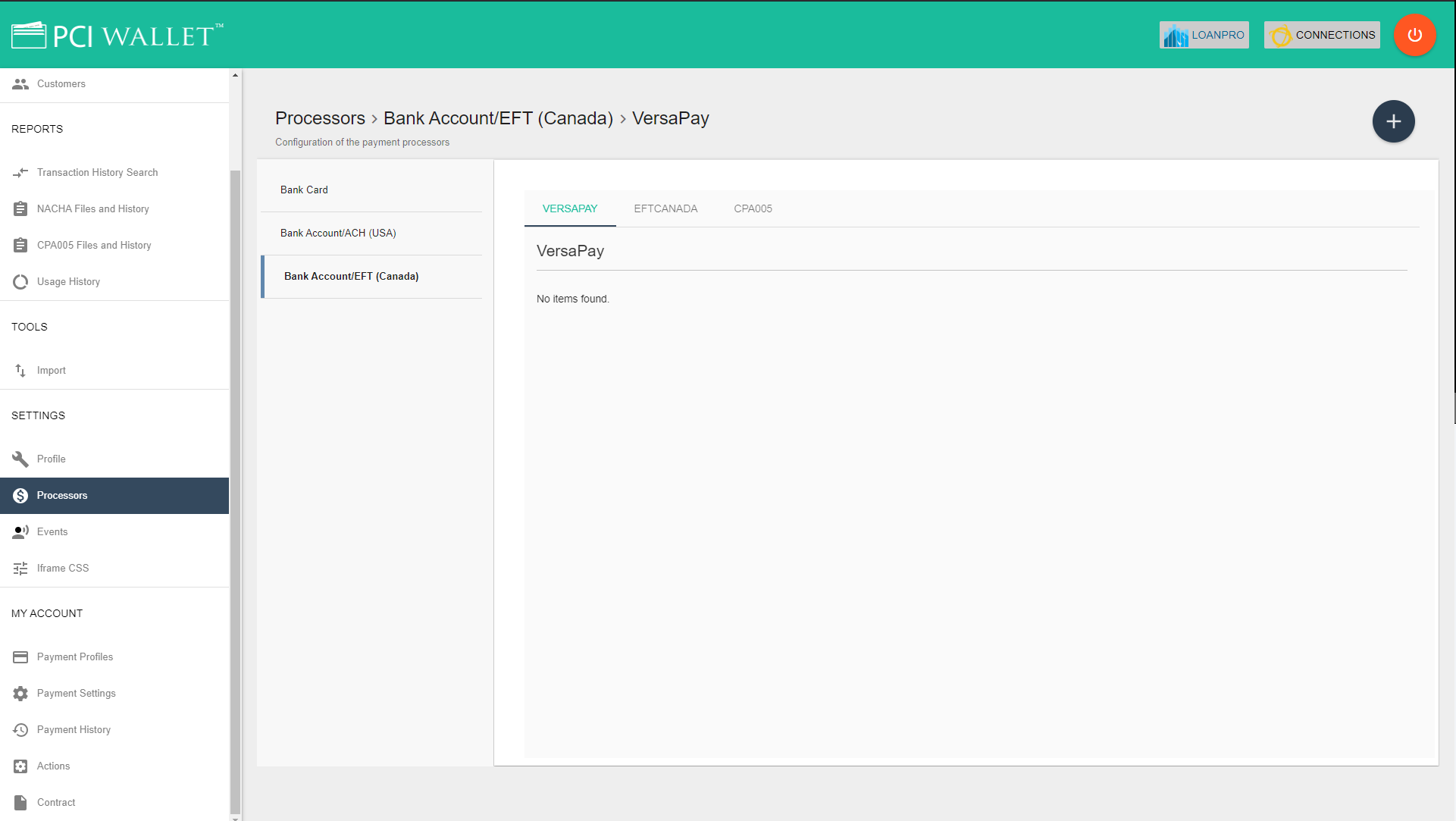Open the LOANPRO link
Image resolution: width=1456 pixels, height=821 pixels.
tap(1204, 35)
